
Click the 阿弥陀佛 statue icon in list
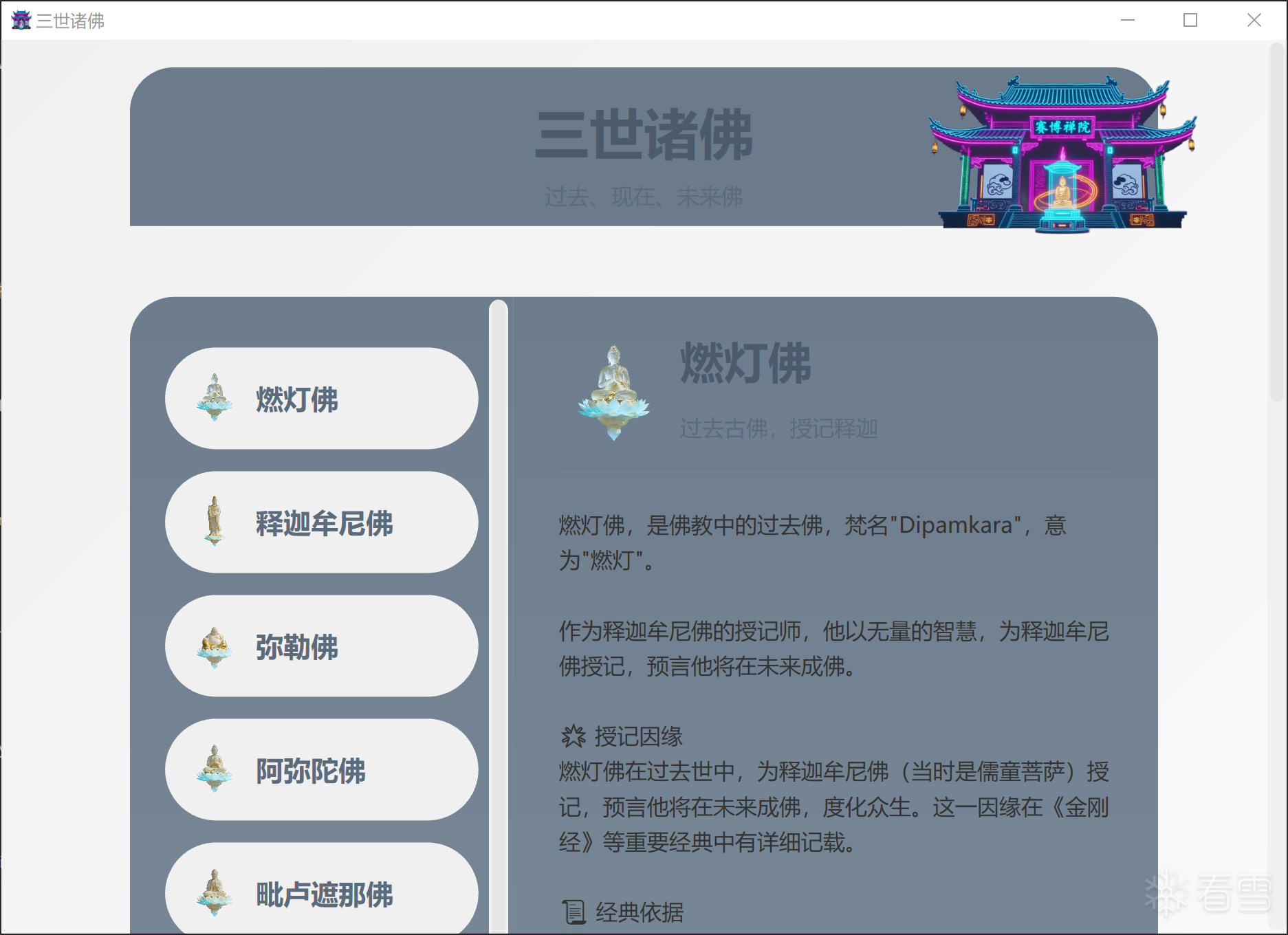pyautogui.click(x=215, y=769)
